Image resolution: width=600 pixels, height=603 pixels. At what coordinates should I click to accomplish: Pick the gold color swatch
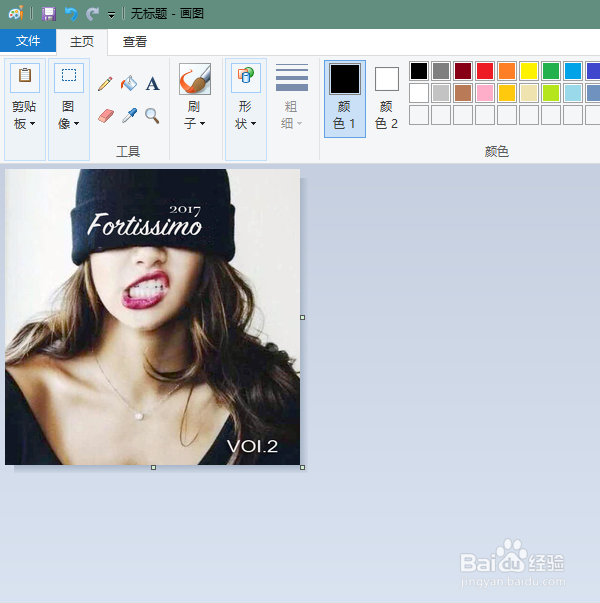coord(507,93)
